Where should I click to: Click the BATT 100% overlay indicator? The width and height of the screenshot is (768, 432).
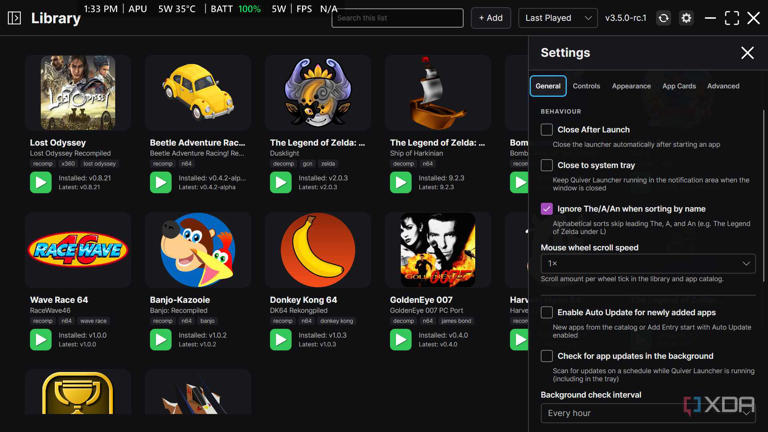point(236,9)
